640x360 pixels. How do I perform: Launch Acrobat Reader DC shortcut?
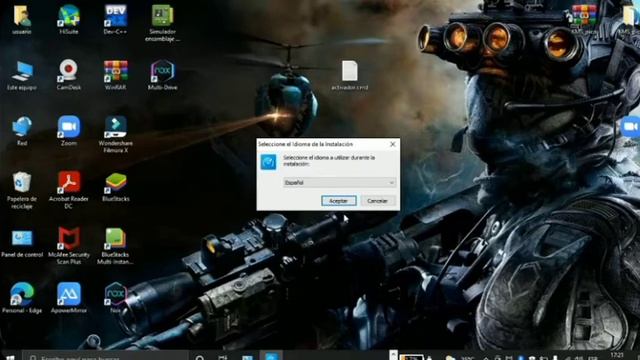(x=69, y=191)
